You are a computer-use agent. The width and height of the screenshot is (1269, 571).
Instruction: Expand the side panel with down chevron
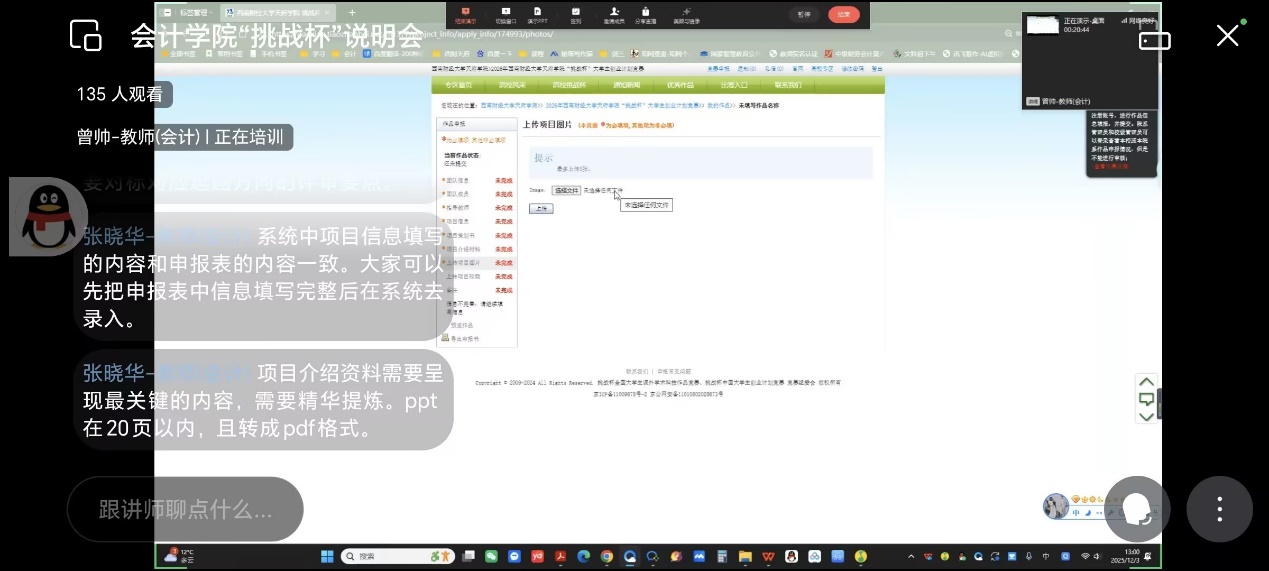[x=1147, y=417]
